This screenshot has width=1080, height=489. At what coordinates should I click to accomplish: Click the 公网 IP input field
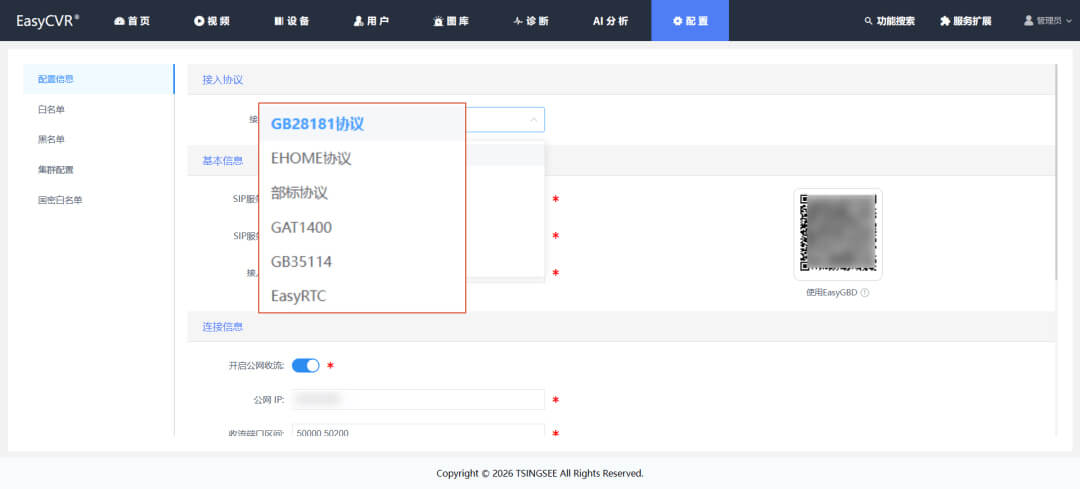[418, 399]
